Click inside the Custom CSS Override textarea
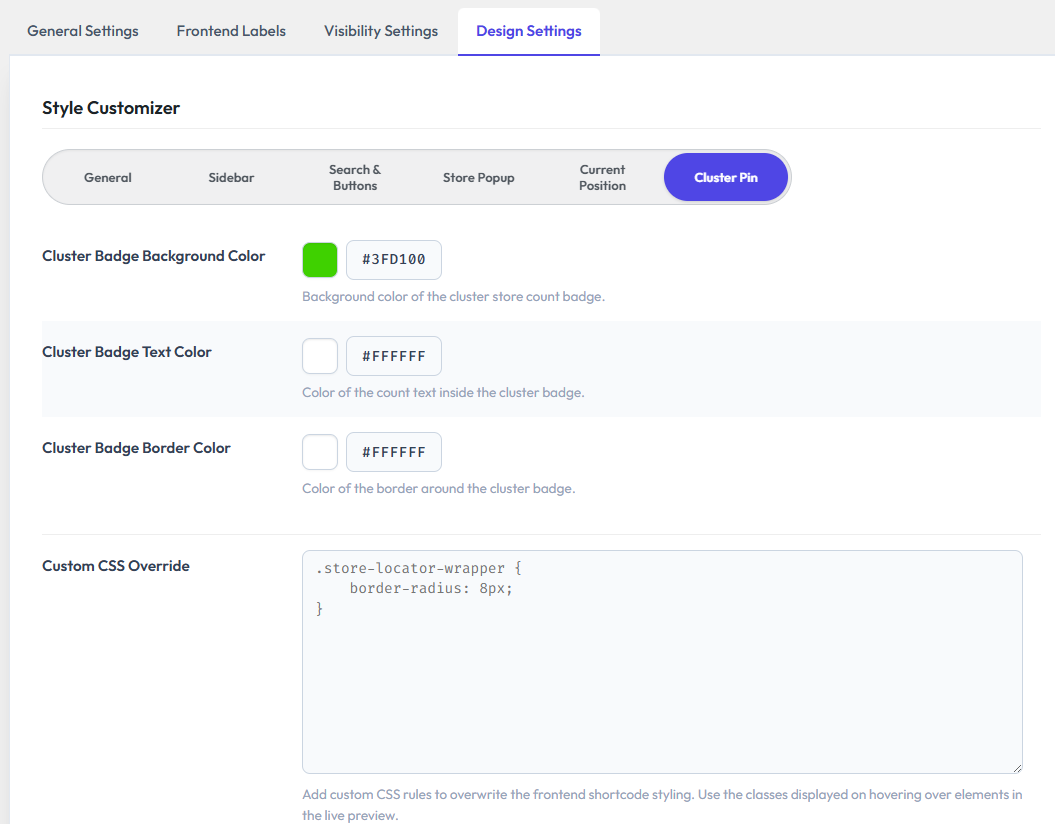 pos(662,662)
